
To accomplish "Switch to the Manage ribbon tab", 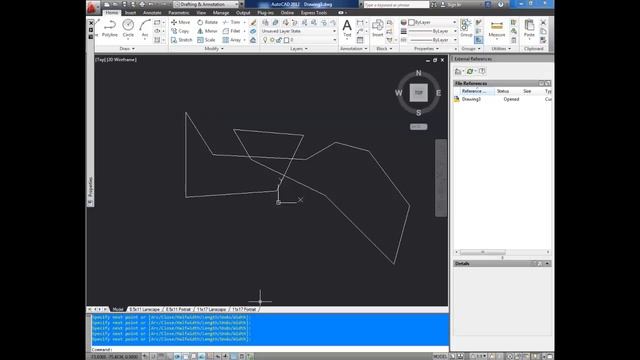I will click(221, 13).
